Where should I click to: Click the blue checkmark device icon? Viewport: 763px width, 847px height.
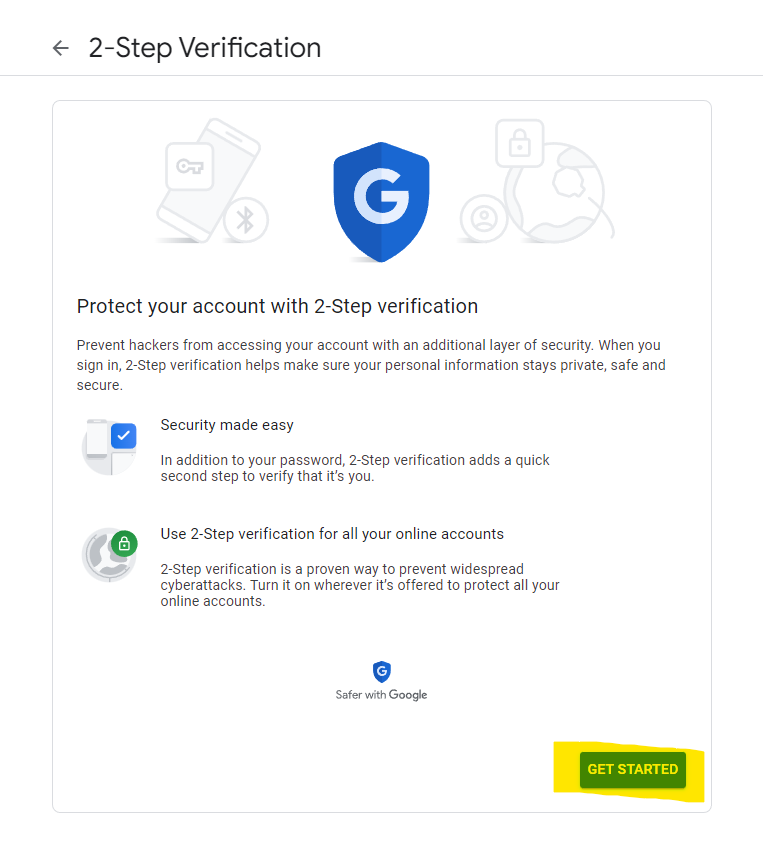(x=110, y=446)
